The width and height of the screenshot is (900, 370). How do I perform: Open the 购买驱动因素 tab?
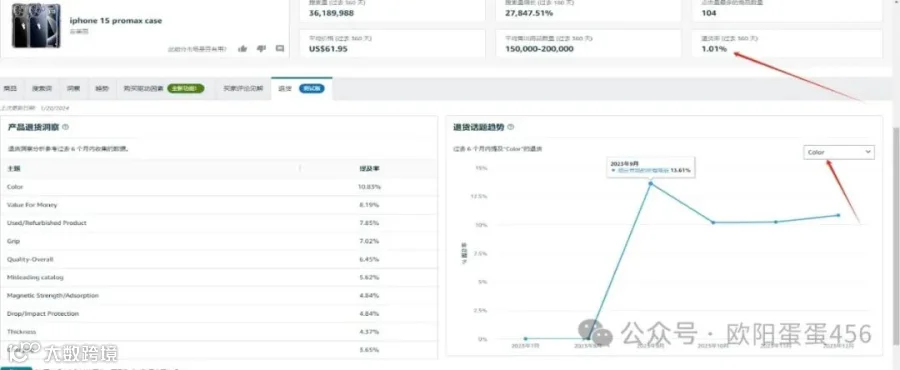[x=163, y=88]
